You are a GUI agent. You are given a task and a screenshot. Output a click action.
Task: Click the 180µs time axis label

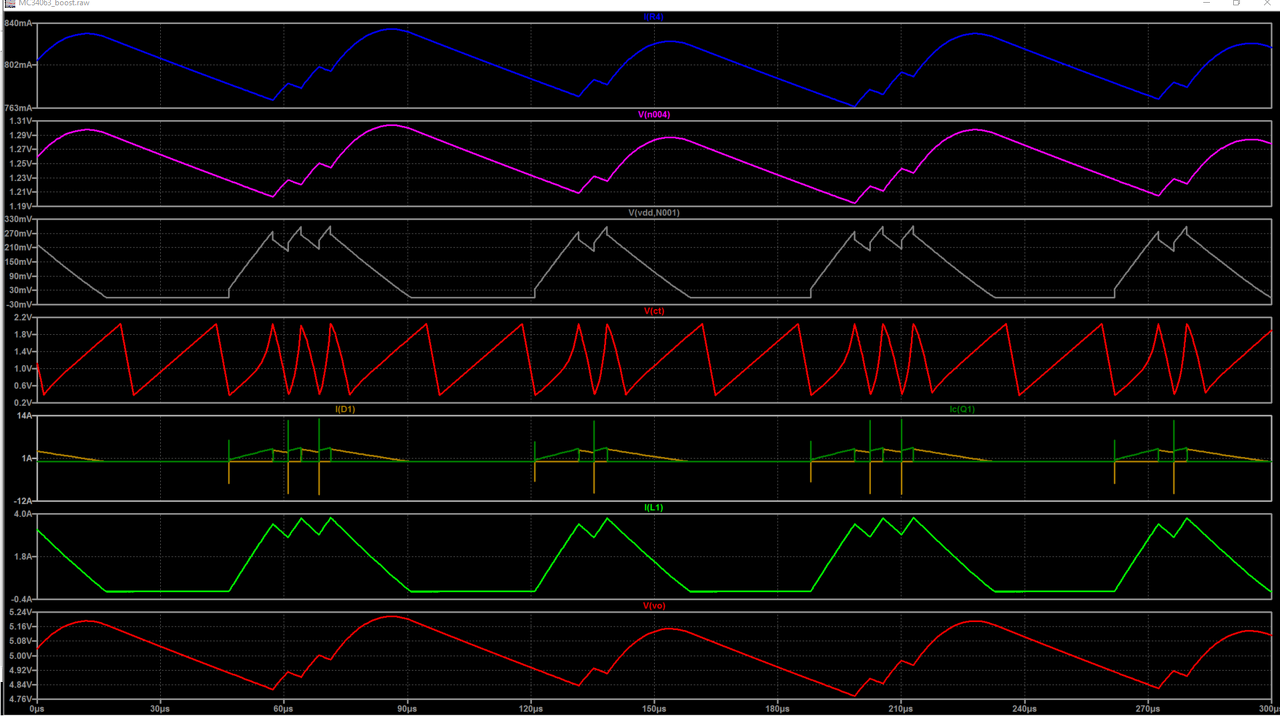[778, 708]
